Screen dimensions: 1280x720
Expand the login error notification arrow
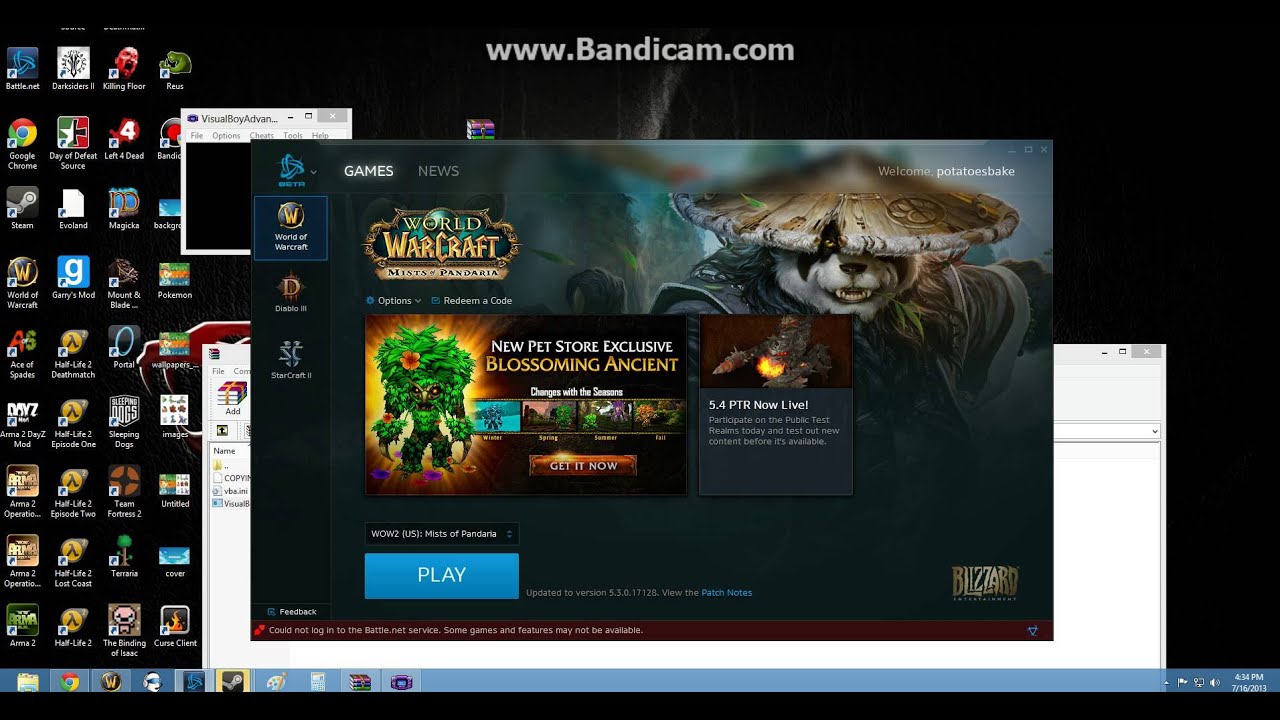point(1033,631)
